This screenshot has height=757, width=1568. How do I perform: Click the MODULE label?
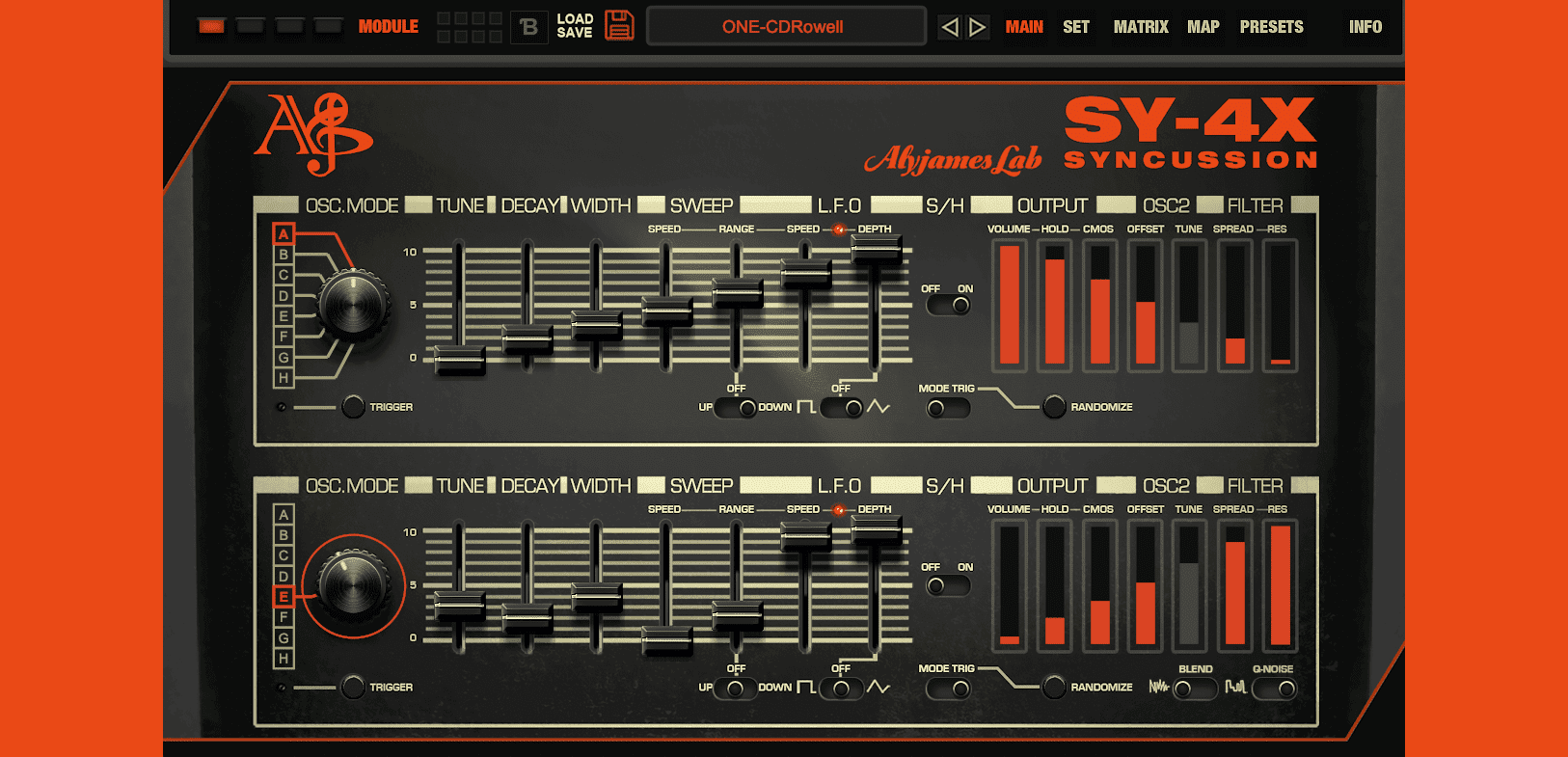point(388,27)
